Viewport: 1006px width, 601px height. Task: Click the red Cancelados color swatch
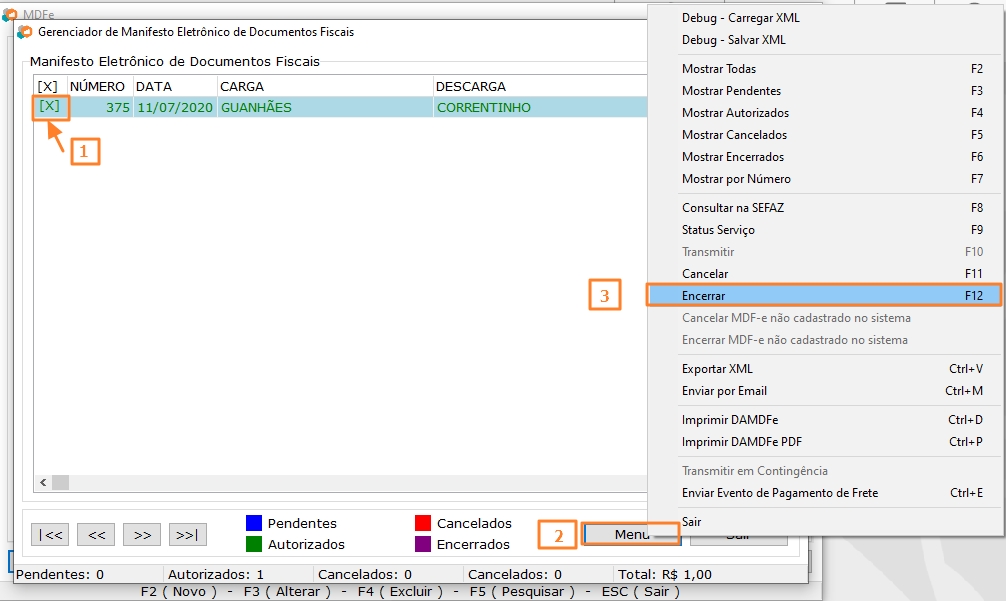click(423, 523)
